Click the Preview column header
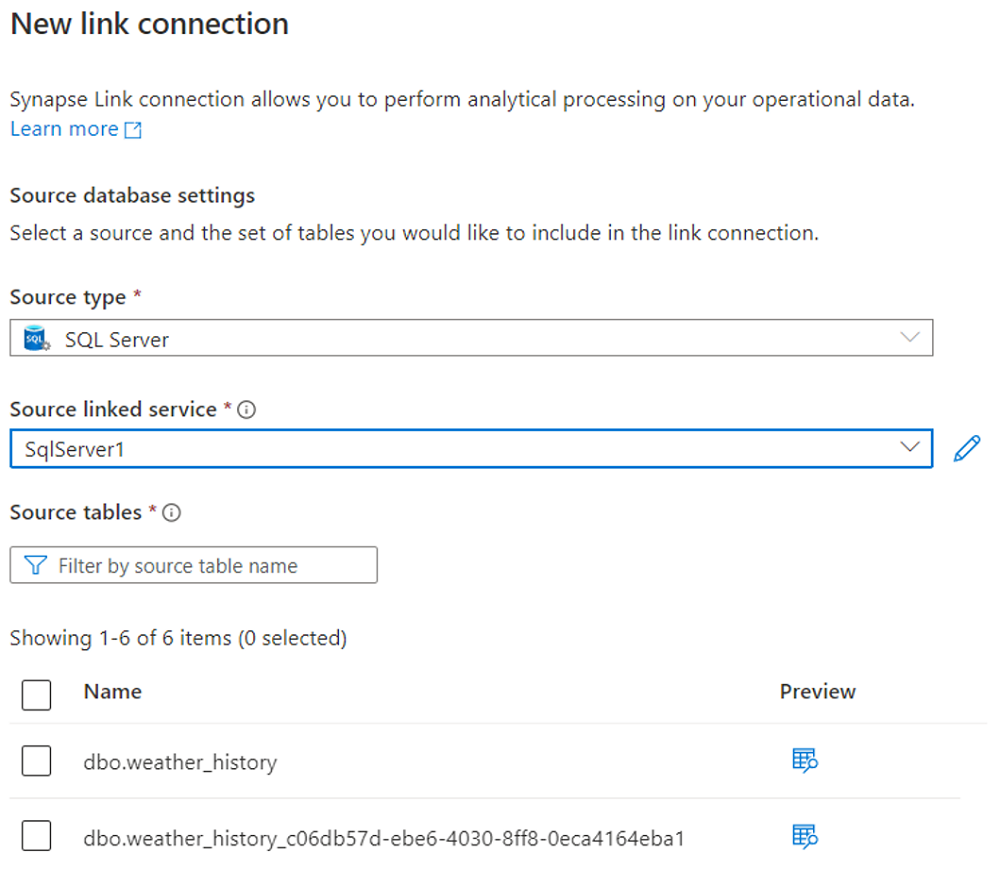Image resolution: width=1000 pixels, height=886 pixels. click(818, 691)
